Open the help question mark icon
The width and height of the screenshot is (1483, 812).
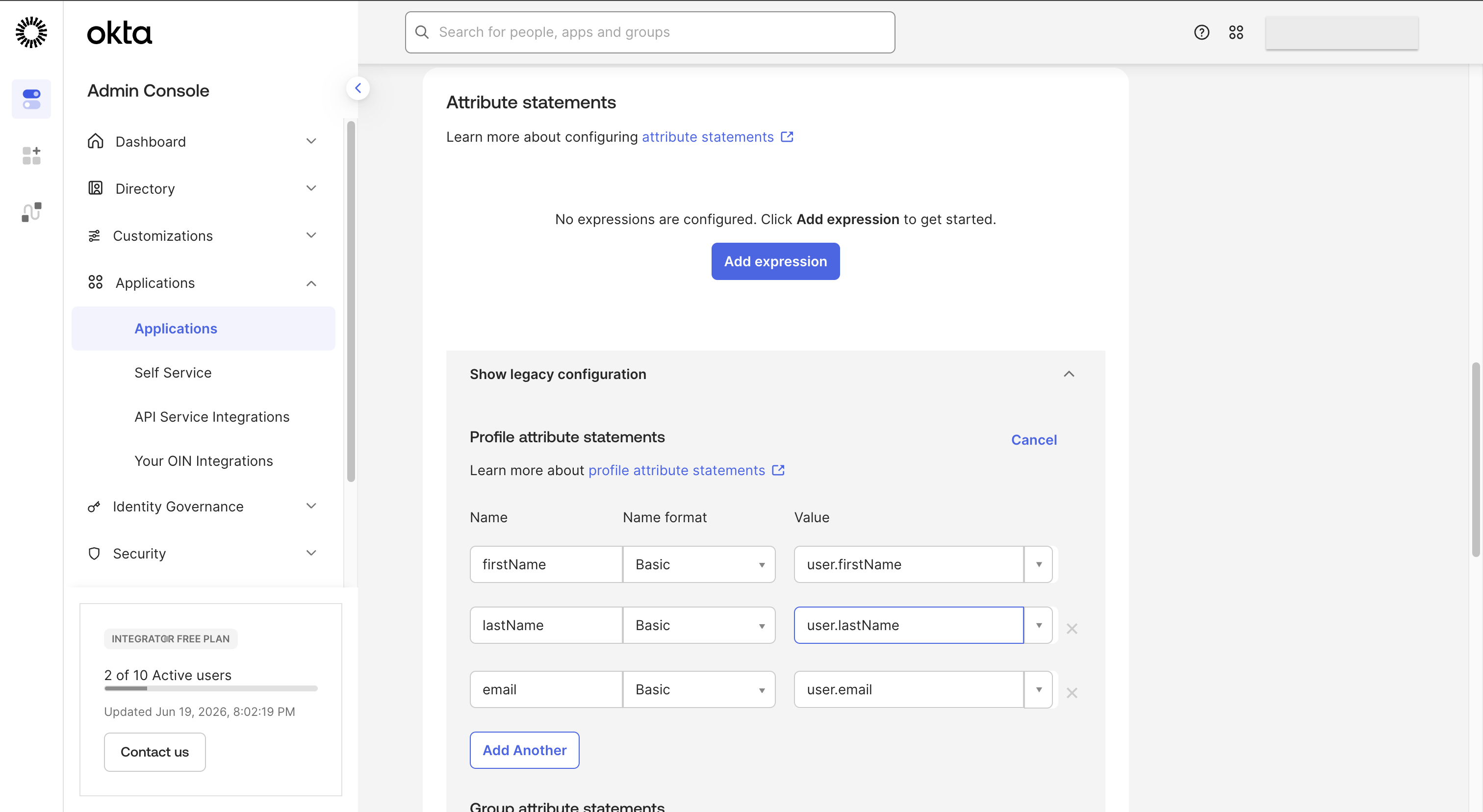pyautogui.click(x=1202, y=32)
